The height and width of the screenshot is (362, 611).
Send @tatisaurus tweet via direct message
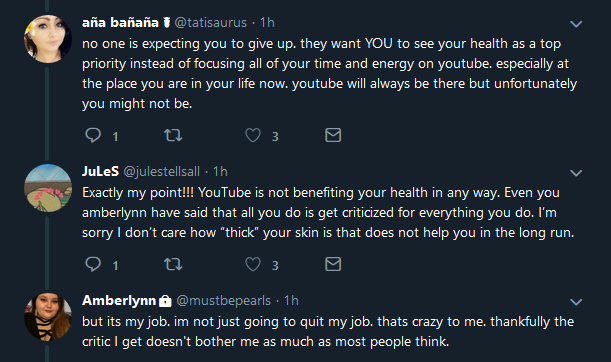tap(333, 135)
